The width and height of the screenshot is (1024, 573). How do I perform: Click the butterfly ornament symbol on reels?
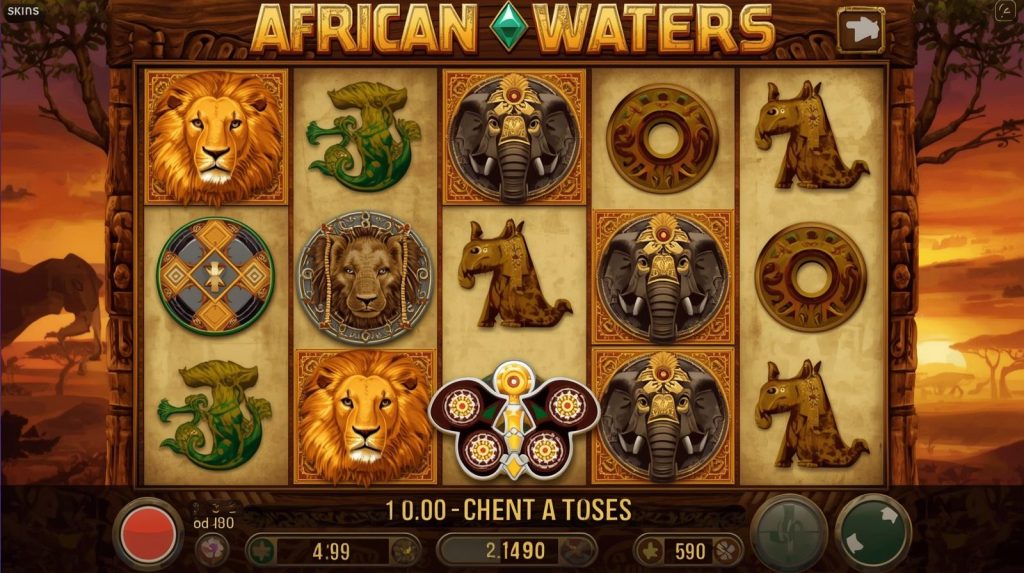pos(514,420)
